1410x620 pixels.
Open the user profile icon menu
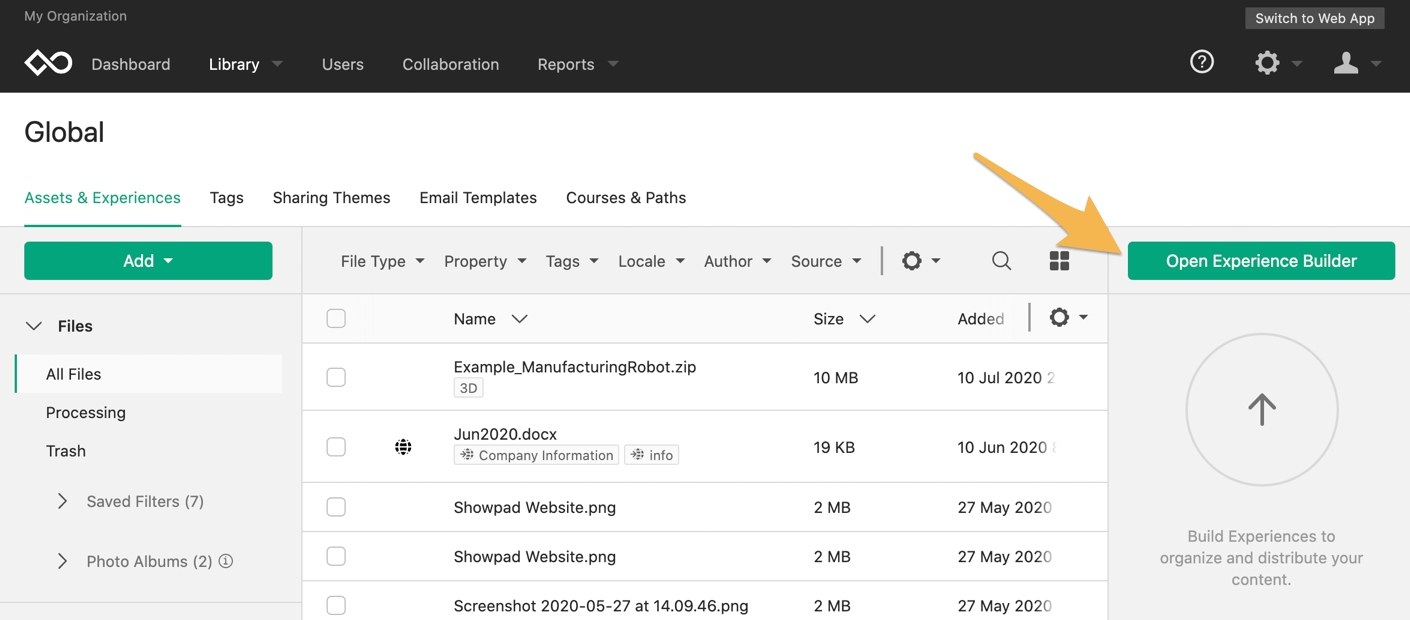tap(1346, 63)
